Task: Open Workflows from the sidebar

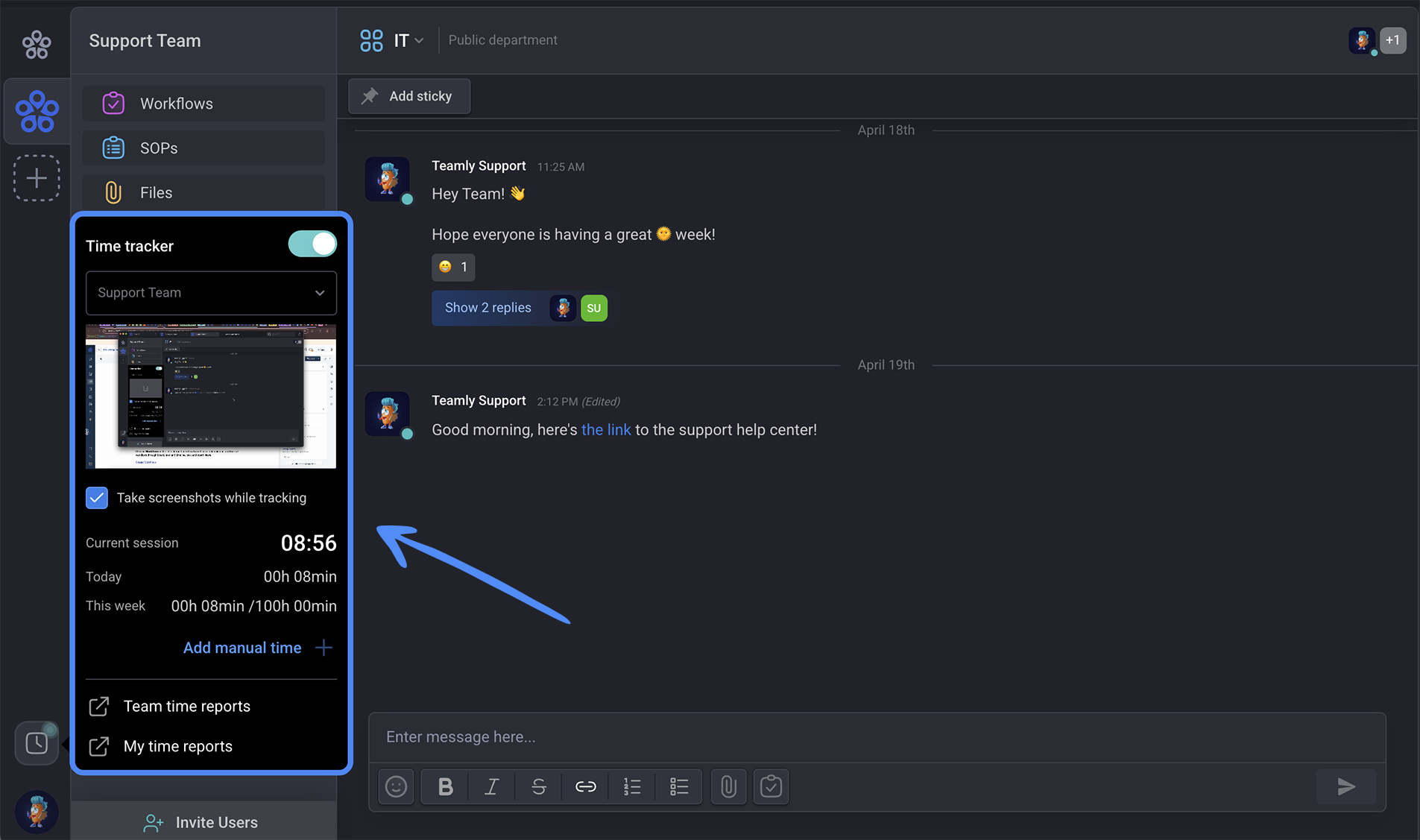Action: [203, 104]
